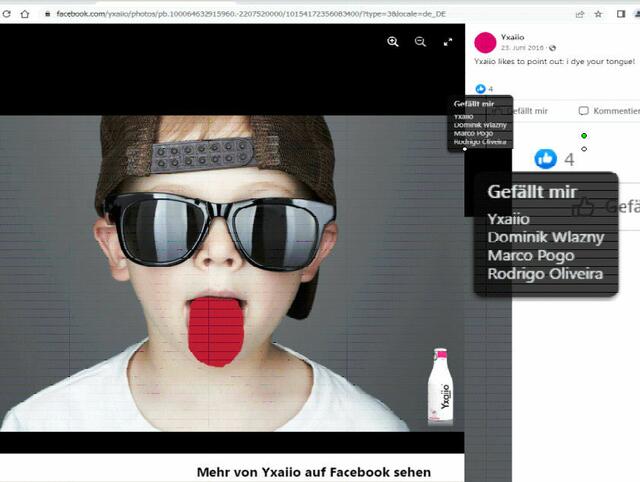Open the Yxaiio page name link
Screen dimensions: 640x482
512,37
